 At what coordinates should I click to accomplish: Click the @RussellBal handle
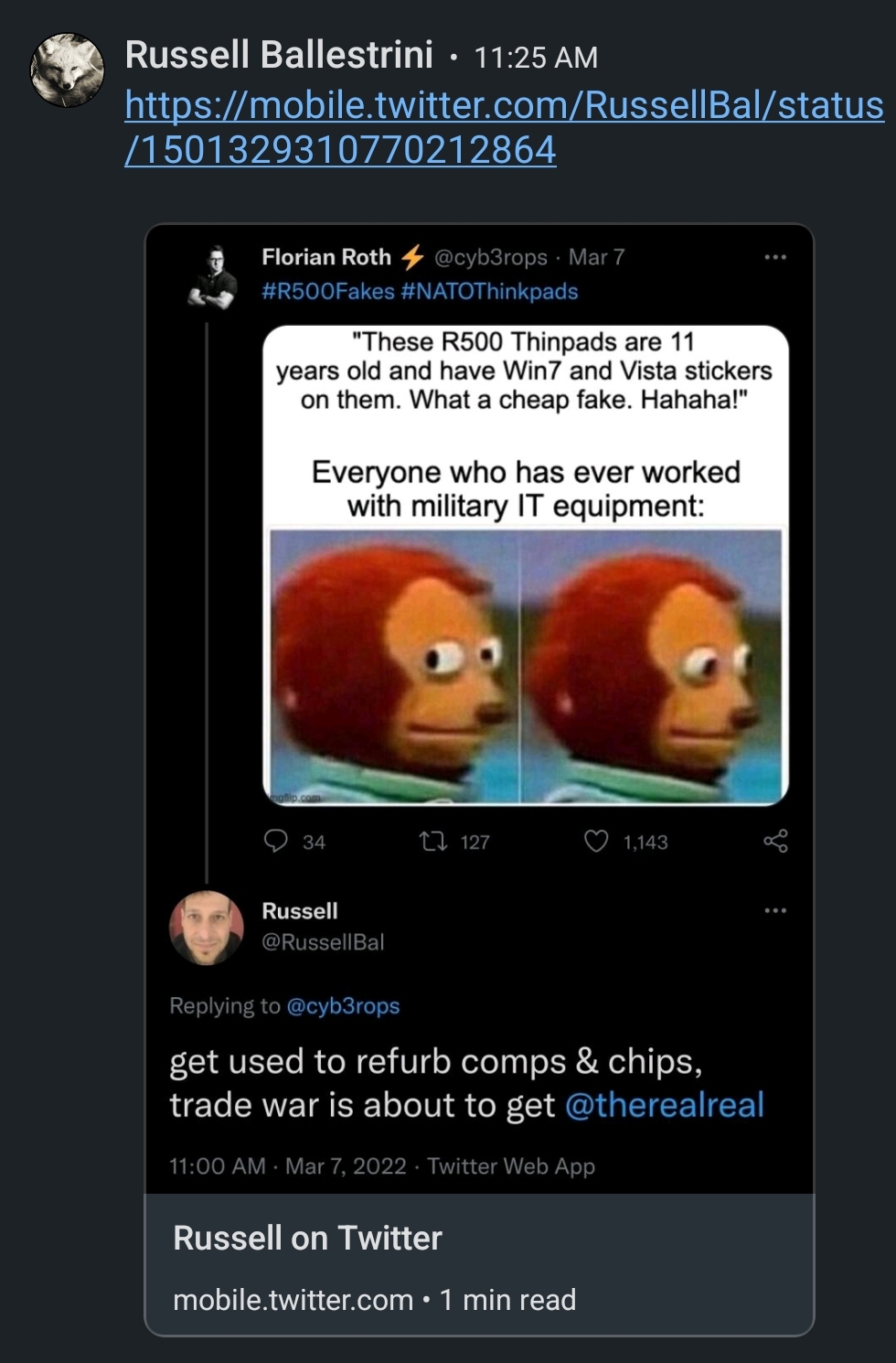pos(323,942)
